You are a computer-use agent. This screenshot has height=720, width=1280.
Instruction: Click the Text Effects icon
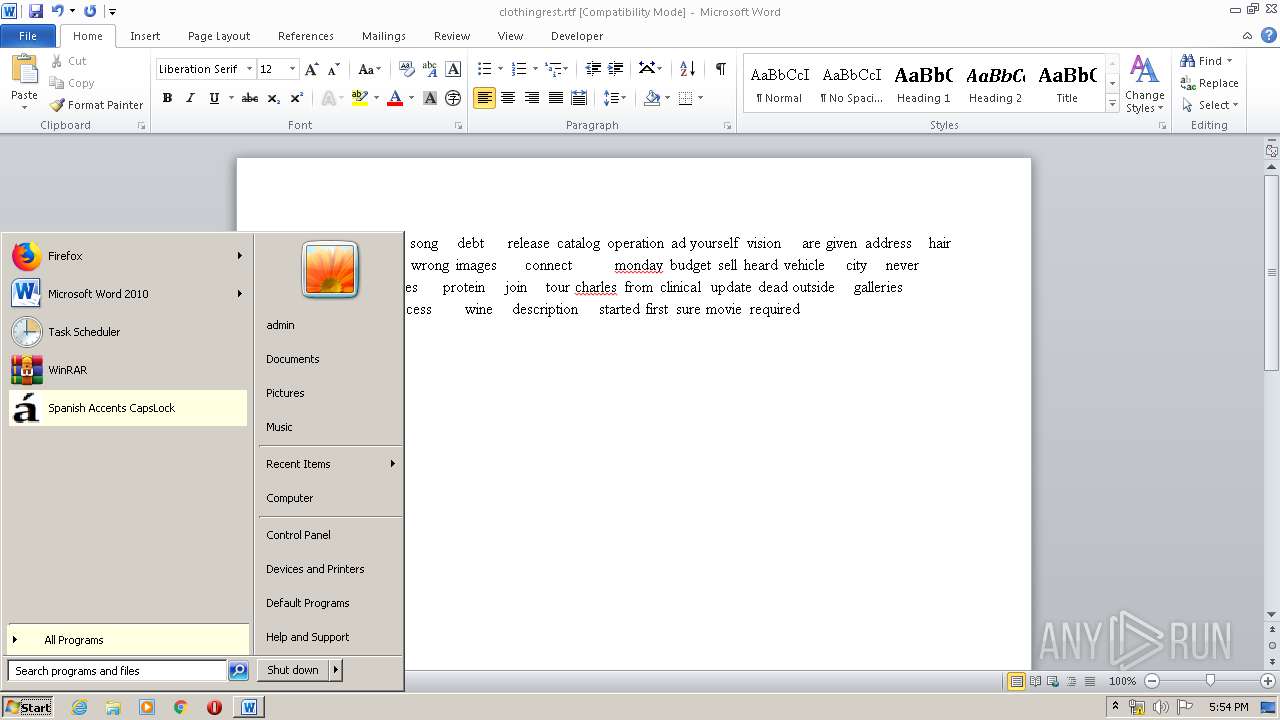[x=328, y=98]
